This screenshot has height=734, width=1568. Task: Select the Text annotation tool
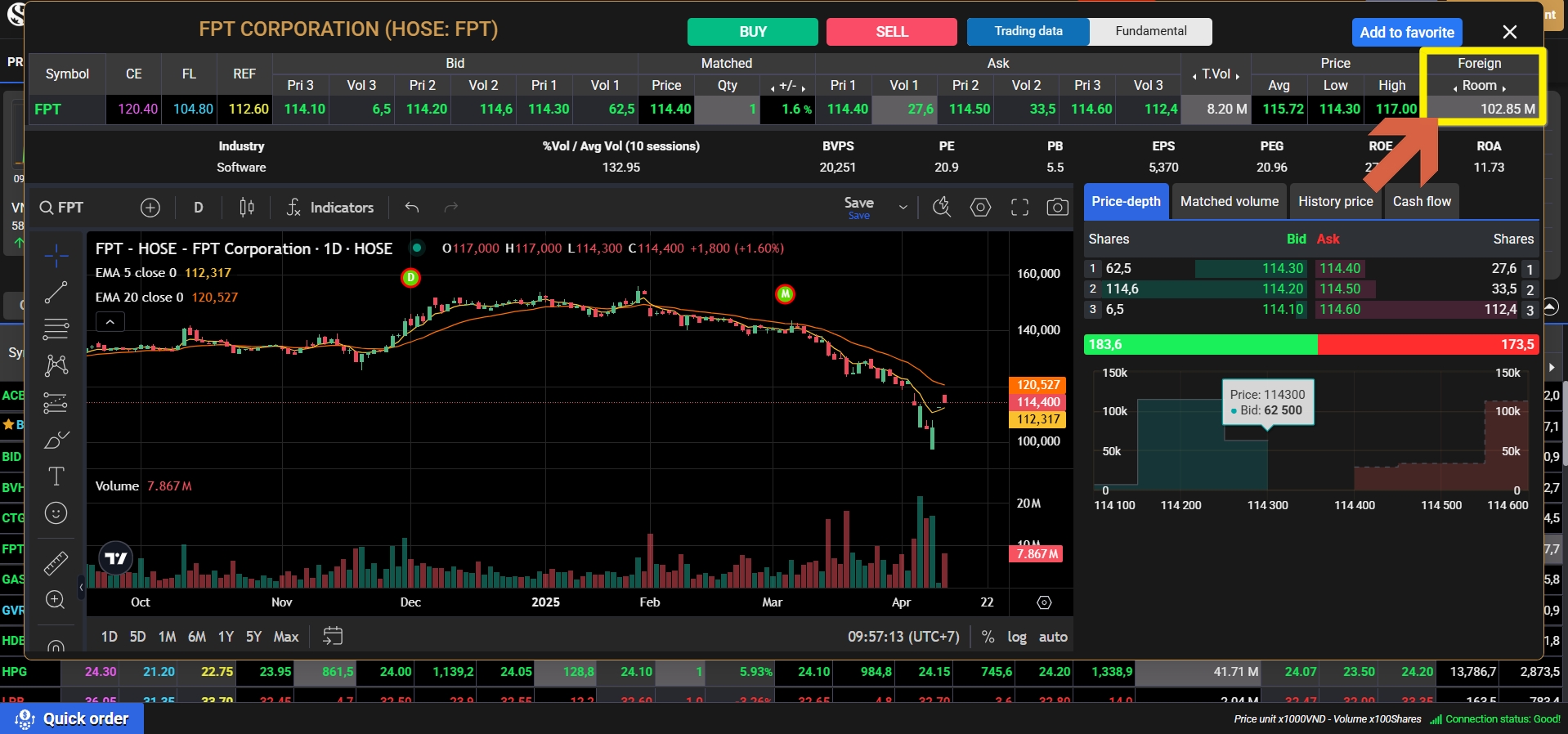coord(56,477)
